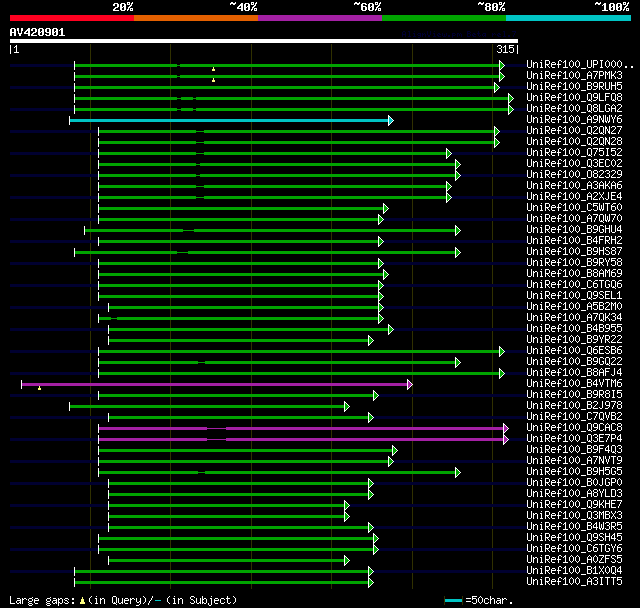Select the UniRef100_Q9SEL1 label

[574, 296]
